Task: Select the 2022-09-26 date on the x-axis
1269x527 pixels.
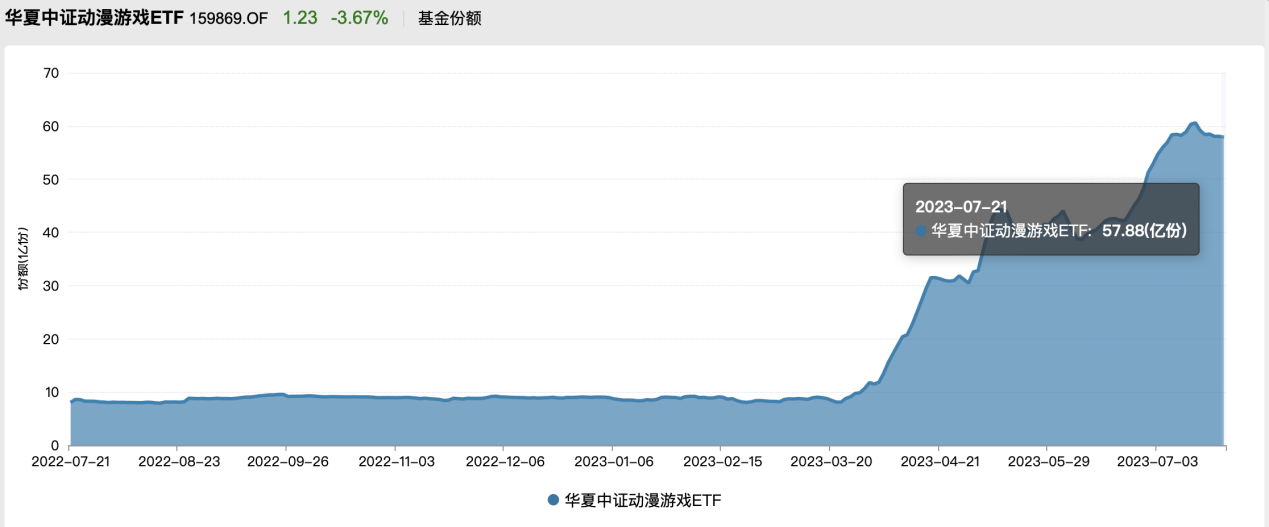Action: (x=286, y=463)
